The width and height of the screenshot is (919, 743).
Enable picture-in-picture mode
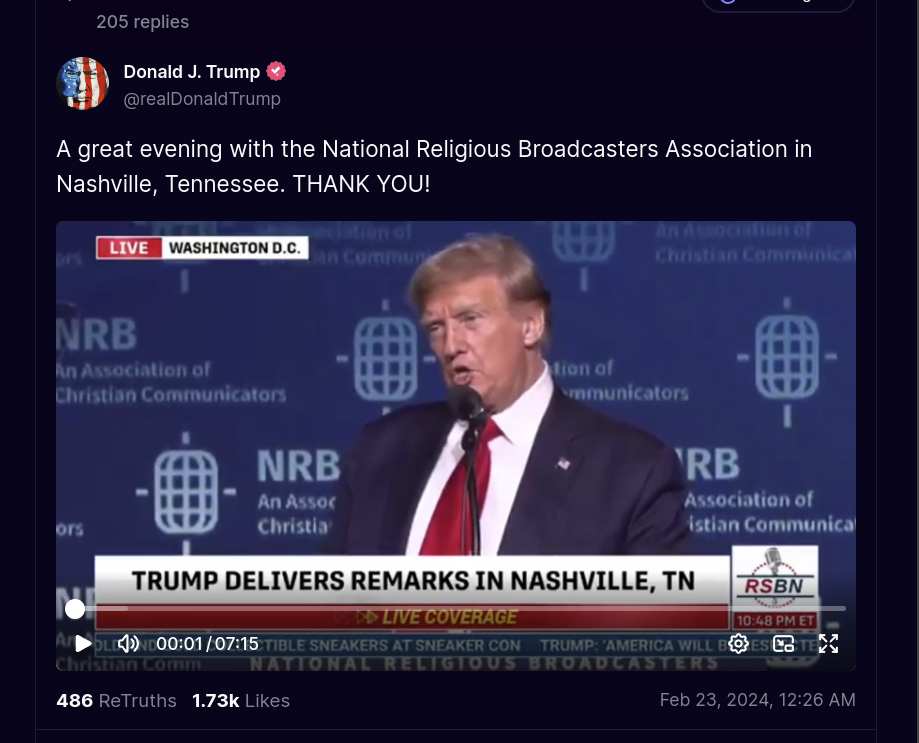pos(784,643)
